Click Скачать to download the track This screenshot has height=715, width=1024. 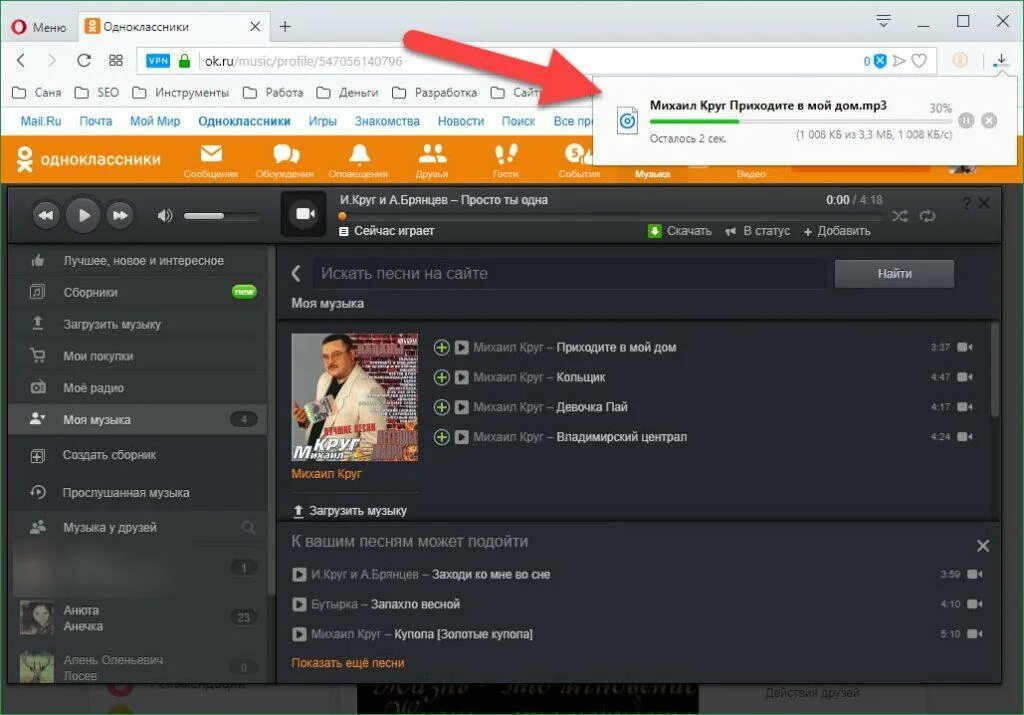pyautogui.click(x=680, y=231)
